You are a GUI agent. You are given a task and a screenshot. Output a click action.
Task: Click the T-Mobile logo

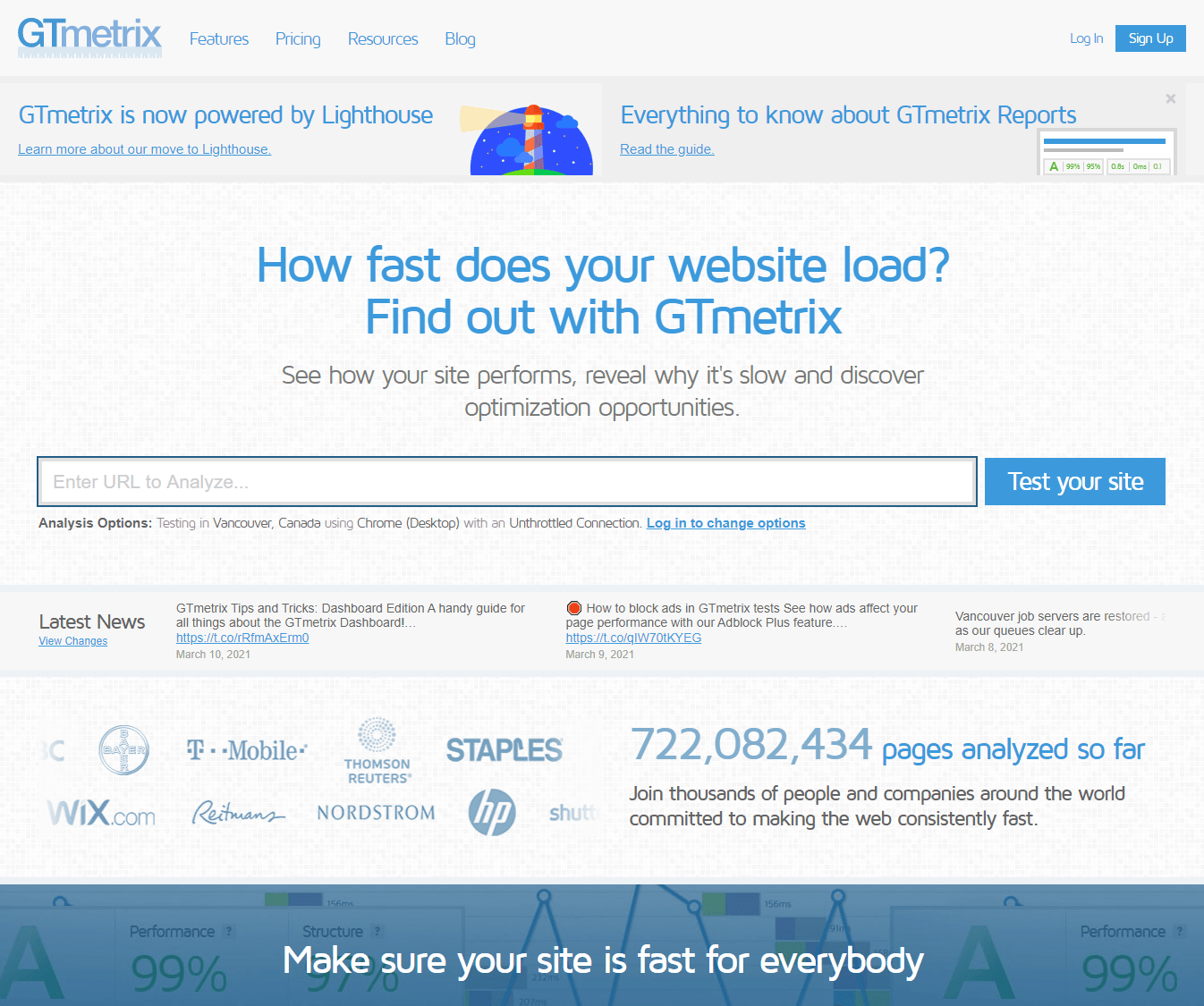tap(247, 750)
